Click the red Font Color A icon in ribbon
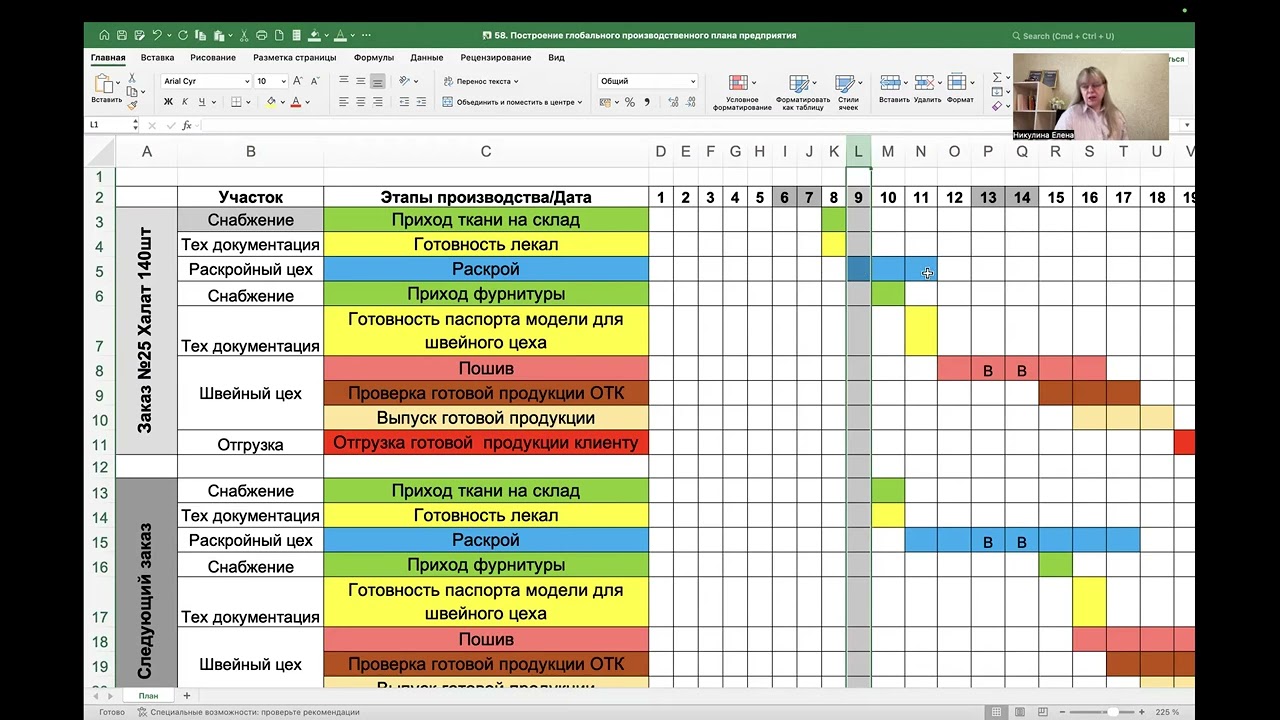The height and width of the screenshot is (720, 1280). [296, 102]
